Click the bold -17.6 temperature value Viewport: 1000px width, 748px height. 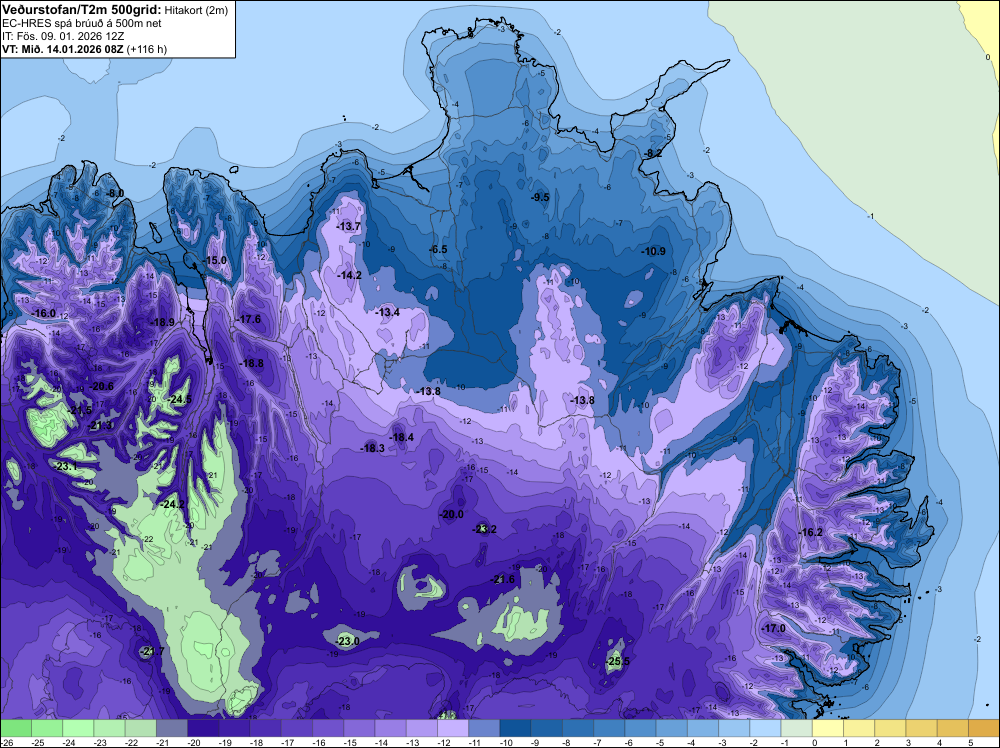pos(249,319)
